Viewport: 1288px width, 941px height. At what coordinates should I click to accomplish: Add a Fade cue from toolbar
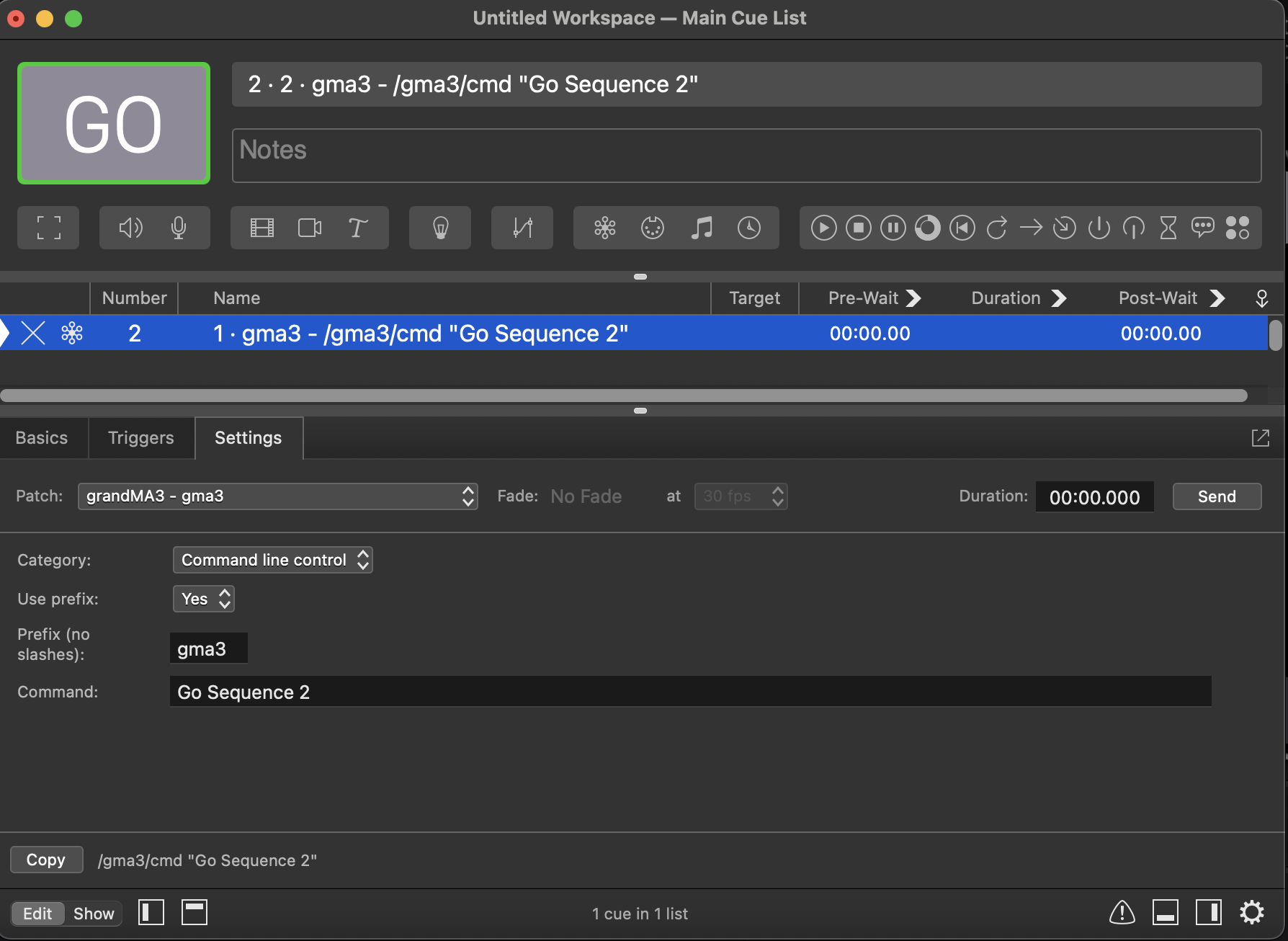pyautogui.click(x=522, y=228)
